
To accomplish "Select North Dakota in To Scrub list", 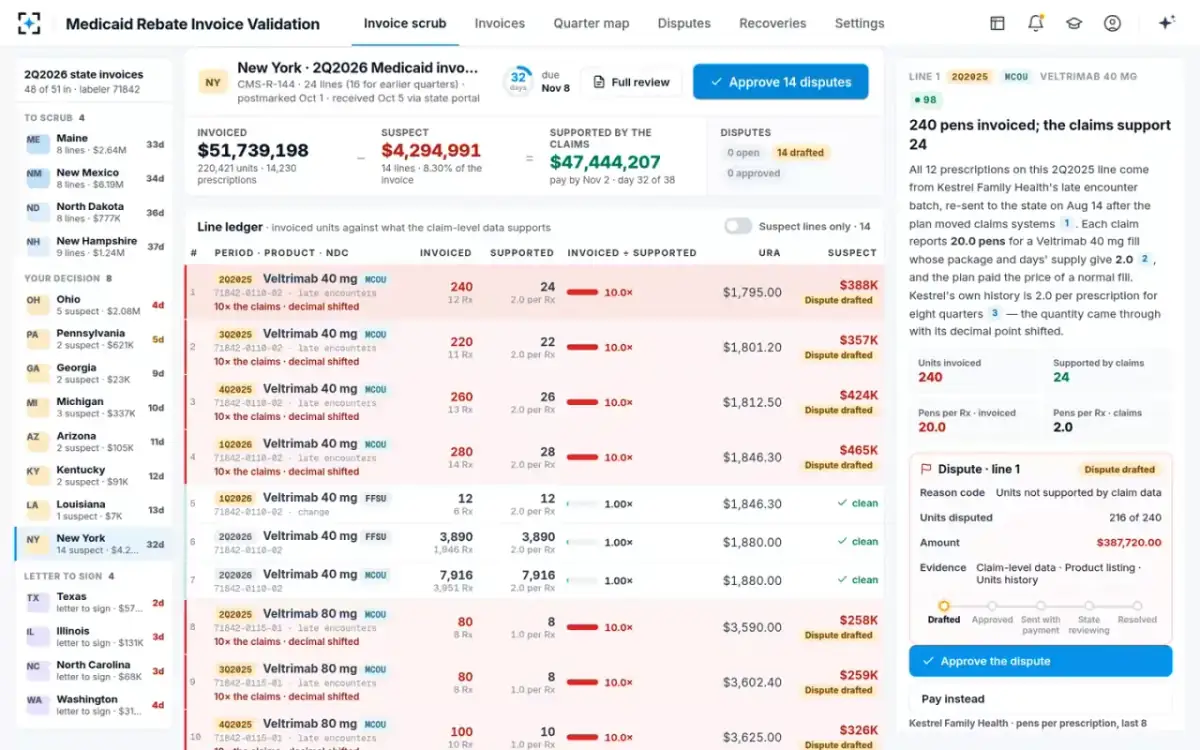I will (95, 212).
